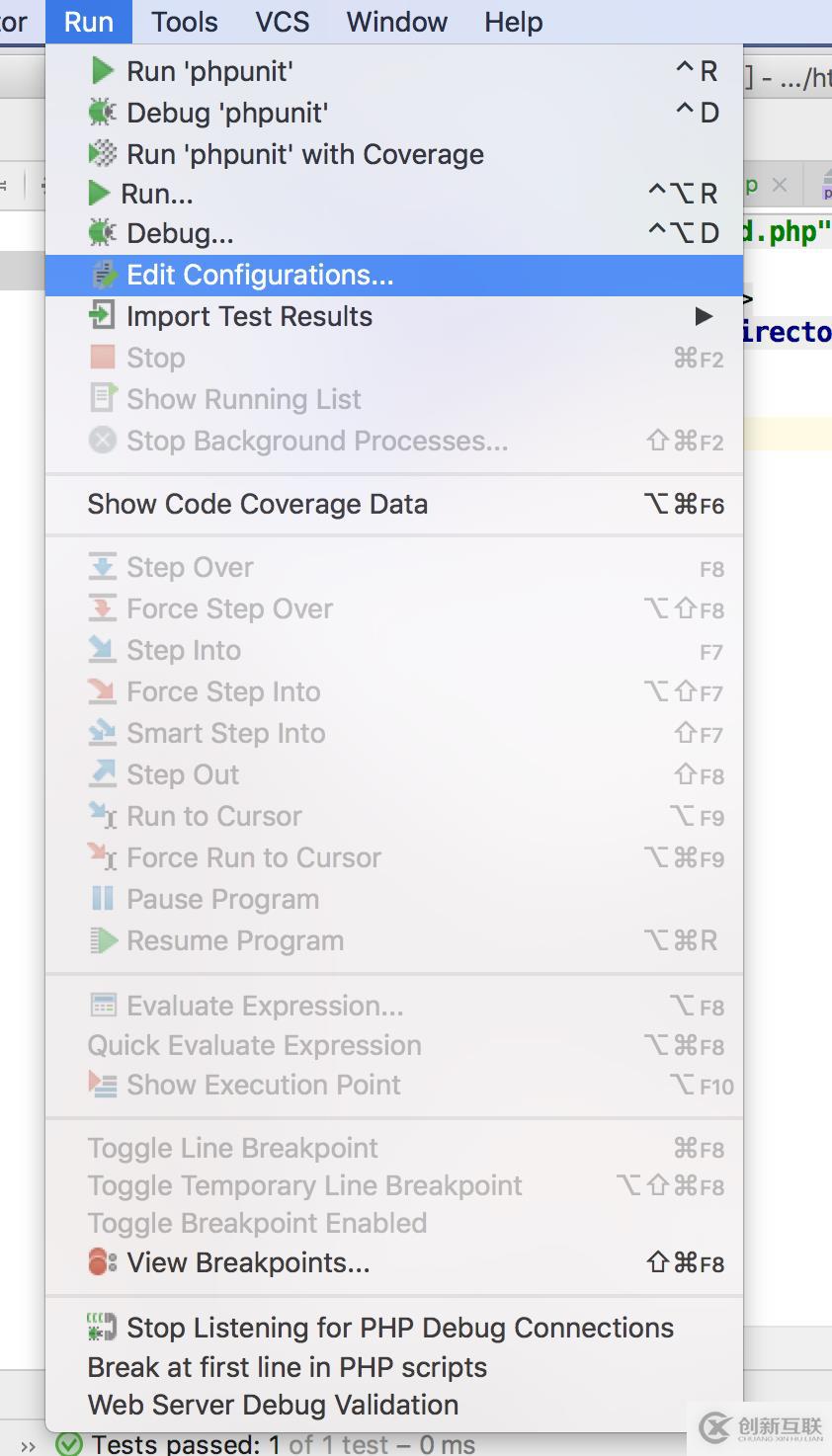
Task: Click the ⇧⌘F8 View Breakpoints shortcut
Action: pyautogui.click(x=686, y=1263)
